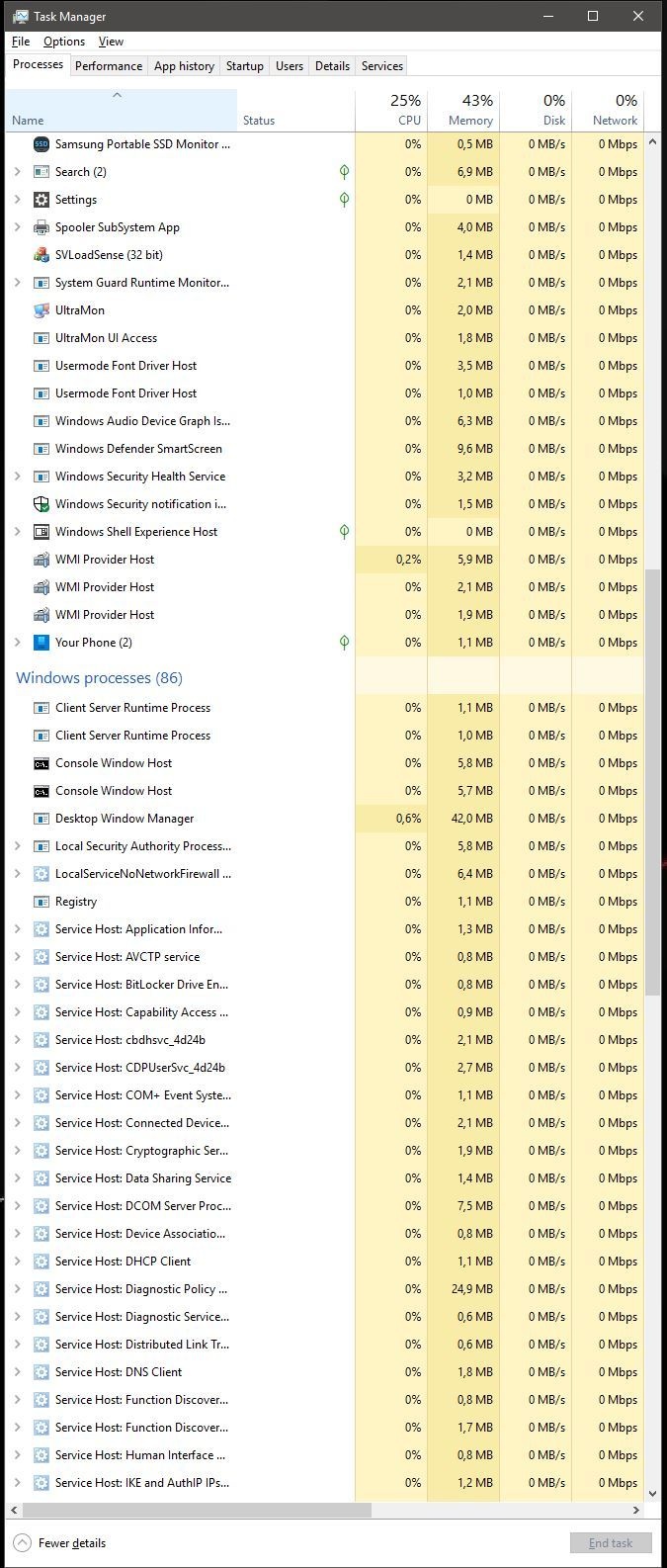Click the scroll up arrow
667x1568 pixels.
click(x=652, y=142)
